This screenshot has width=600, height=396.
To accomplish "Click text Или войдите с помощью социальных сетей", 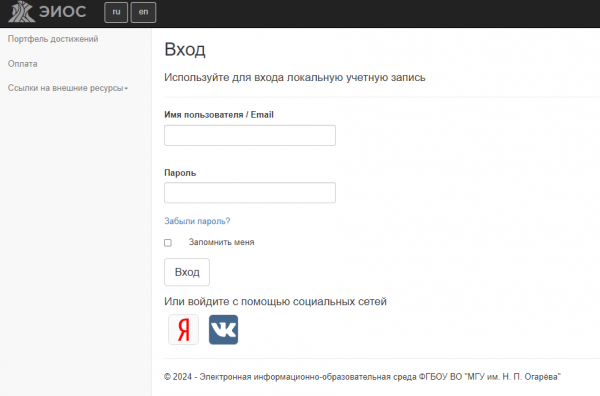I will (x=275, y=301).
